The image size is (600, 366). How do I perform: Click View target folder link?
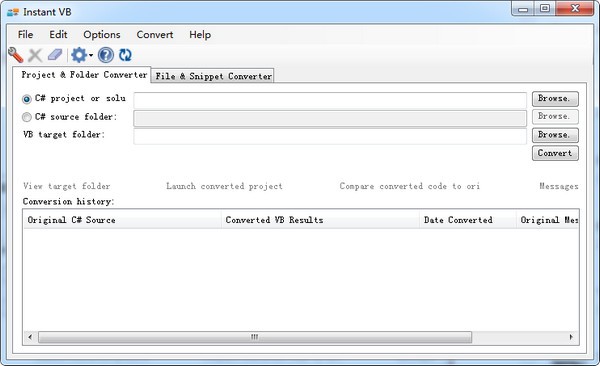click(x=67, y=186)
